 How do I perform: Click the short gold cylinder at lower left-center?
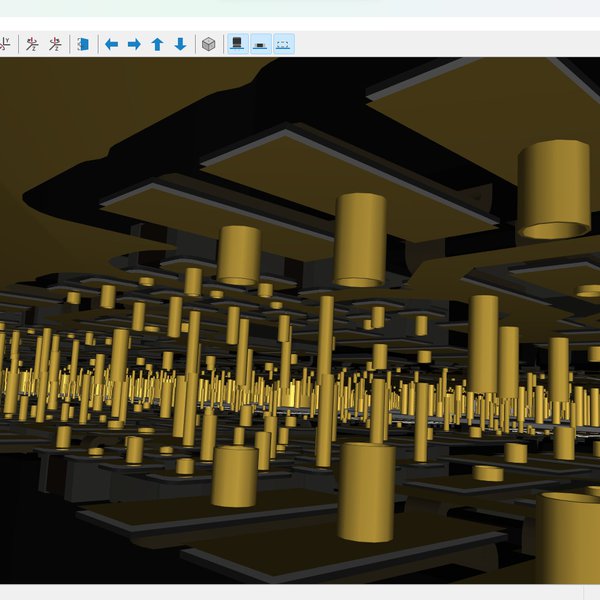click(x=234, y=475)
